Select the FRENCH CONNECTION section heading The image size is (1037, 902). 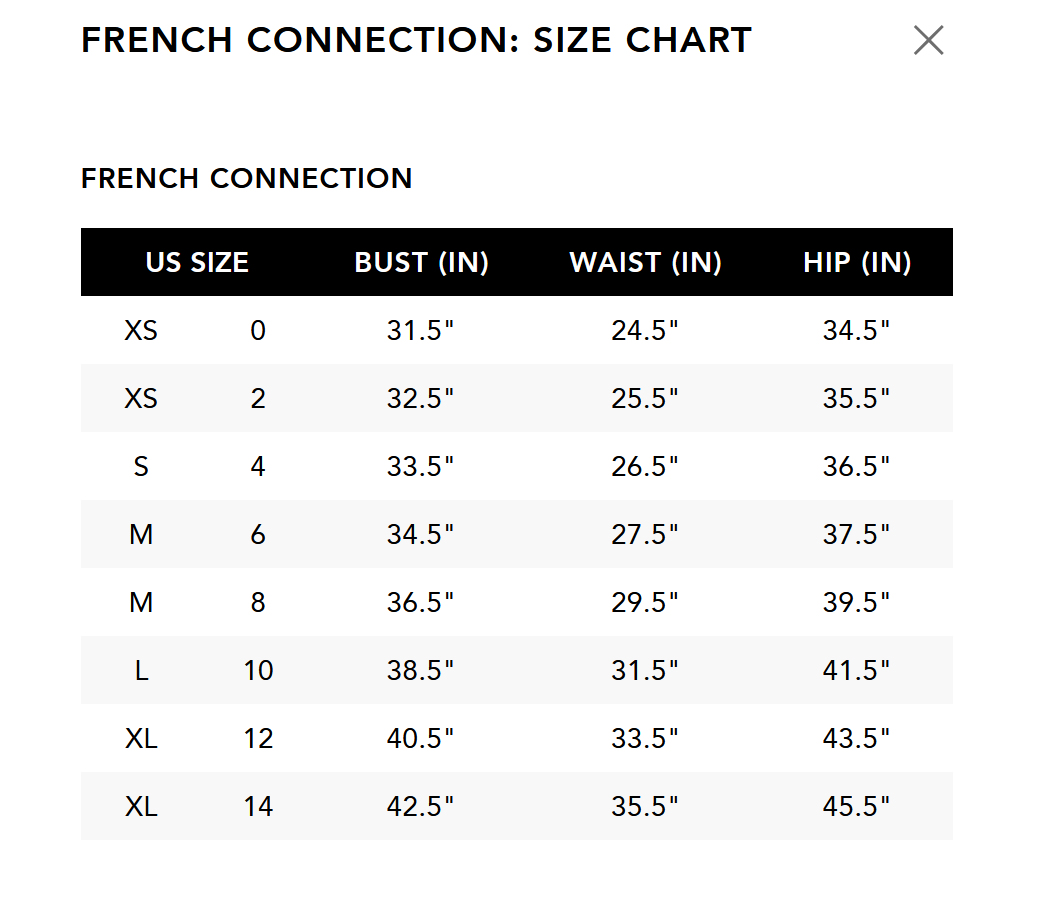pos(247,178)
